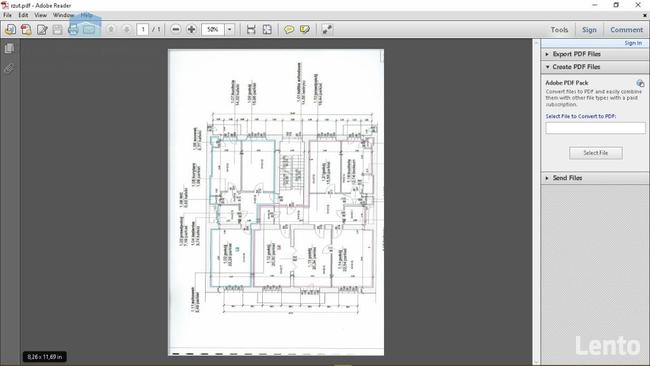Open the page thumbnails sidebar icon
This screenshot has height=366, width=650.
tap(9, 48)
